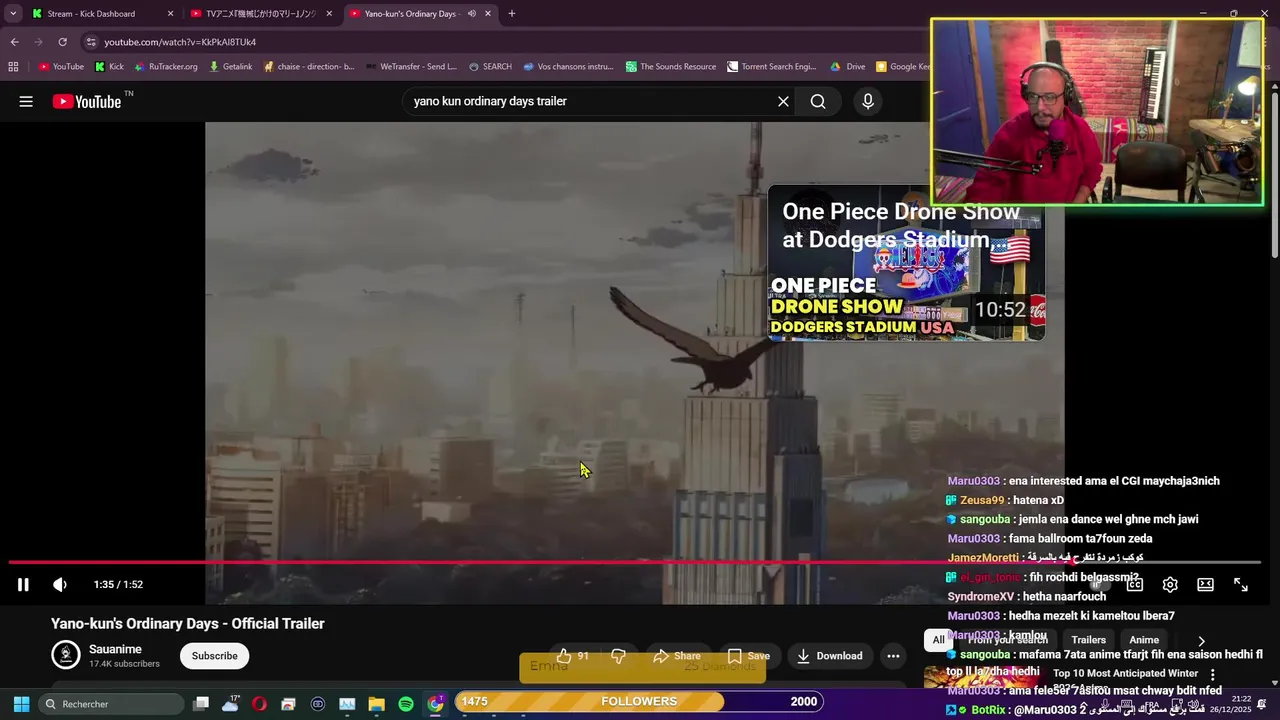Reload the current page
The image size is (1280, 720).
62,42
